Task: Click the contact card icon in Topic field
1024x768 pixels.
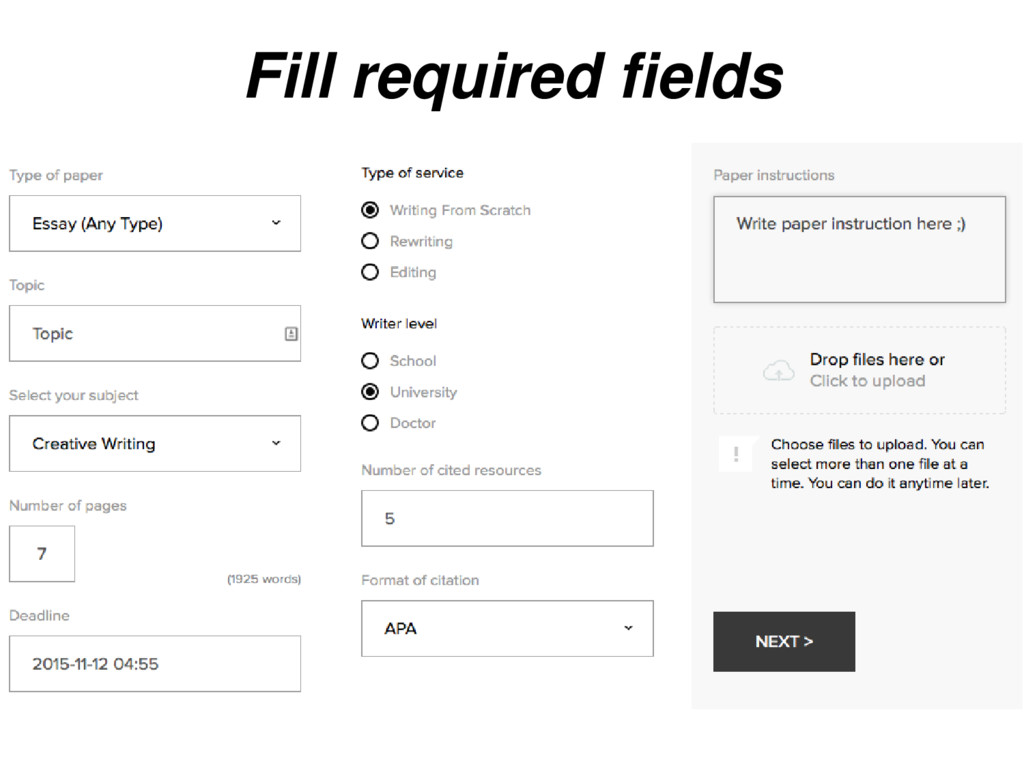Action: pyautogui.click(x=291, y=334)
